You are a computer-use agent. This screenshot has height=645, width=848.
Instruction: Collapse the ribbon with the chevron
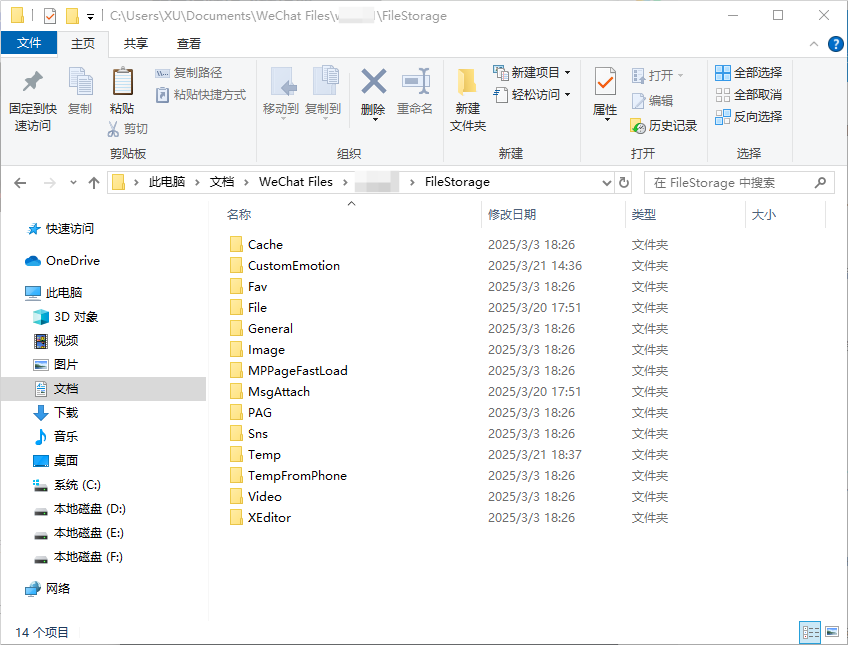(813, 43)
